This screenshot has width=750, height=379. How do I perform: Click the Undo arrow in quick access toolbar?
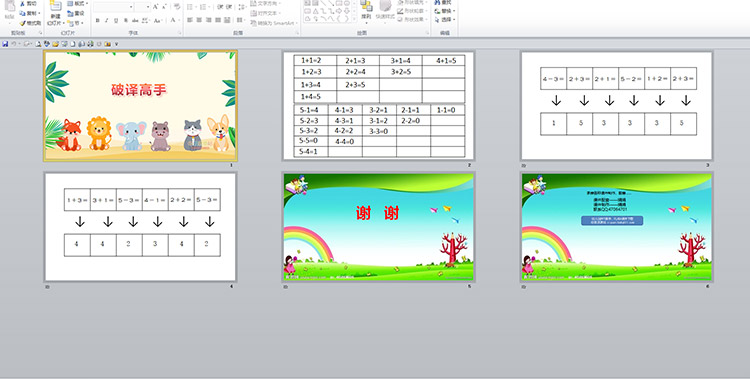coord(13,44)
